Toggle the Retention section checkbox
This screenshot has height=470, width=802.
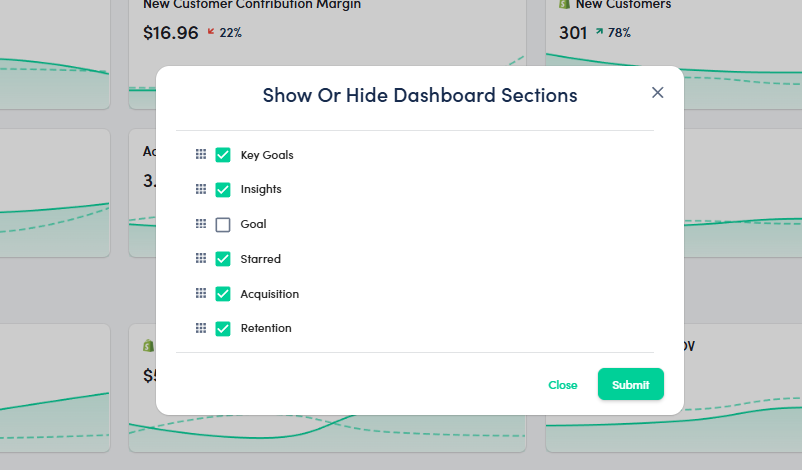[x=223, y=328]
